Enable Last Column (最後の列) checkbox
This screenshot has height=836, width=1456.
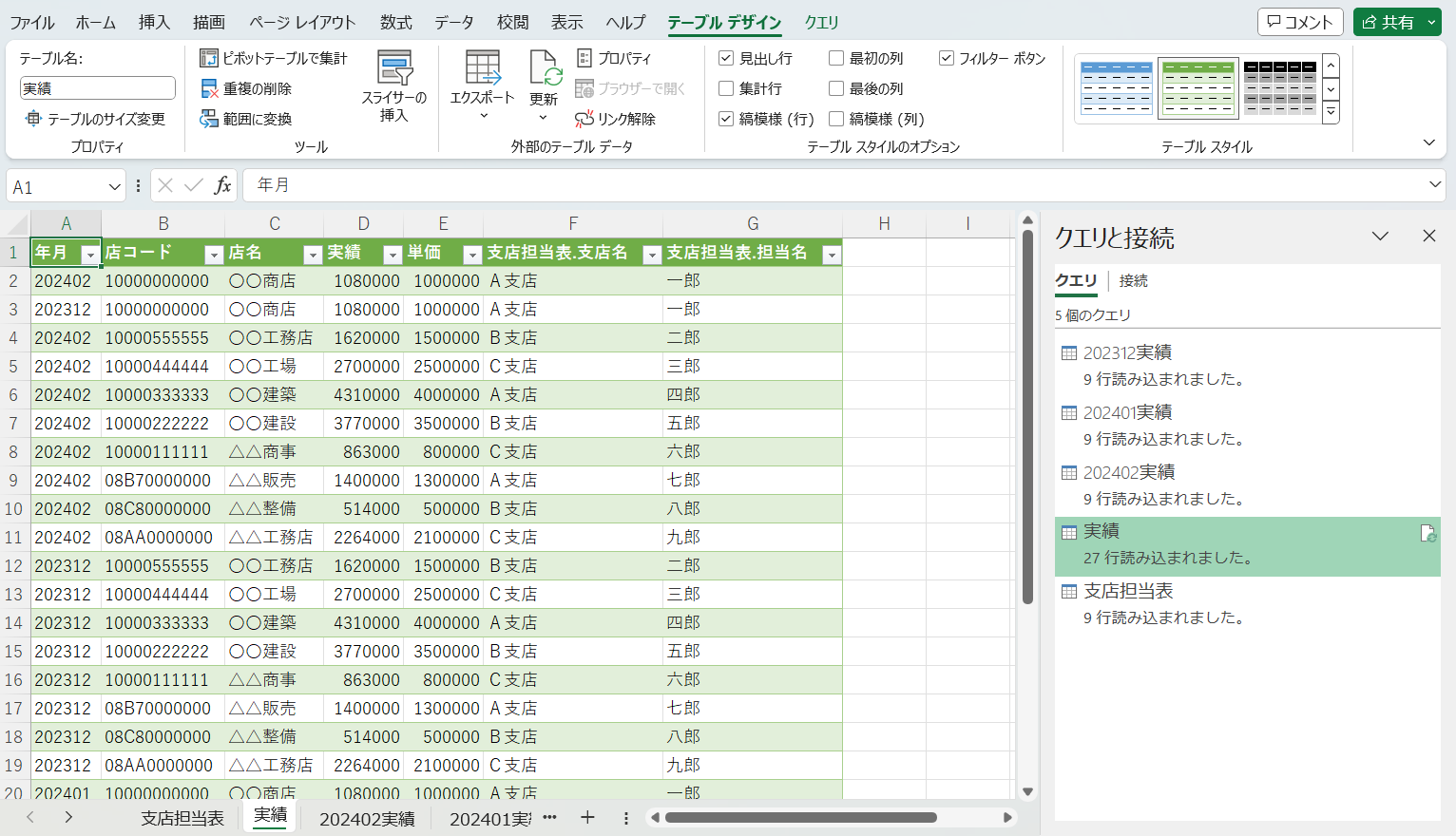[836, 88]
